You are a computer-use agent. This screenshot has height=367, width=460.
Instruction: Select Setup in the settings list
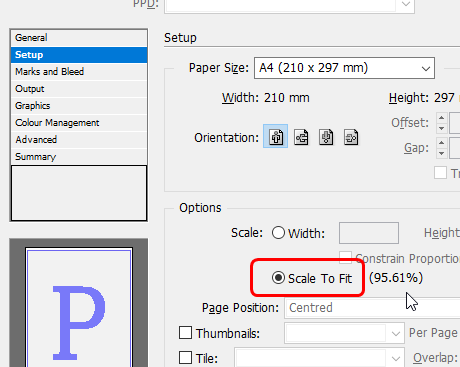79,55
